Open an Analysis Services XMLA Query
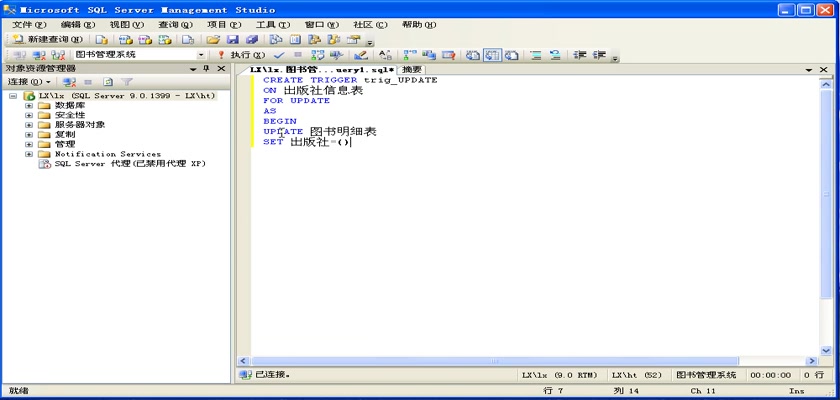 pyautogui.click(x=164, y=39)
